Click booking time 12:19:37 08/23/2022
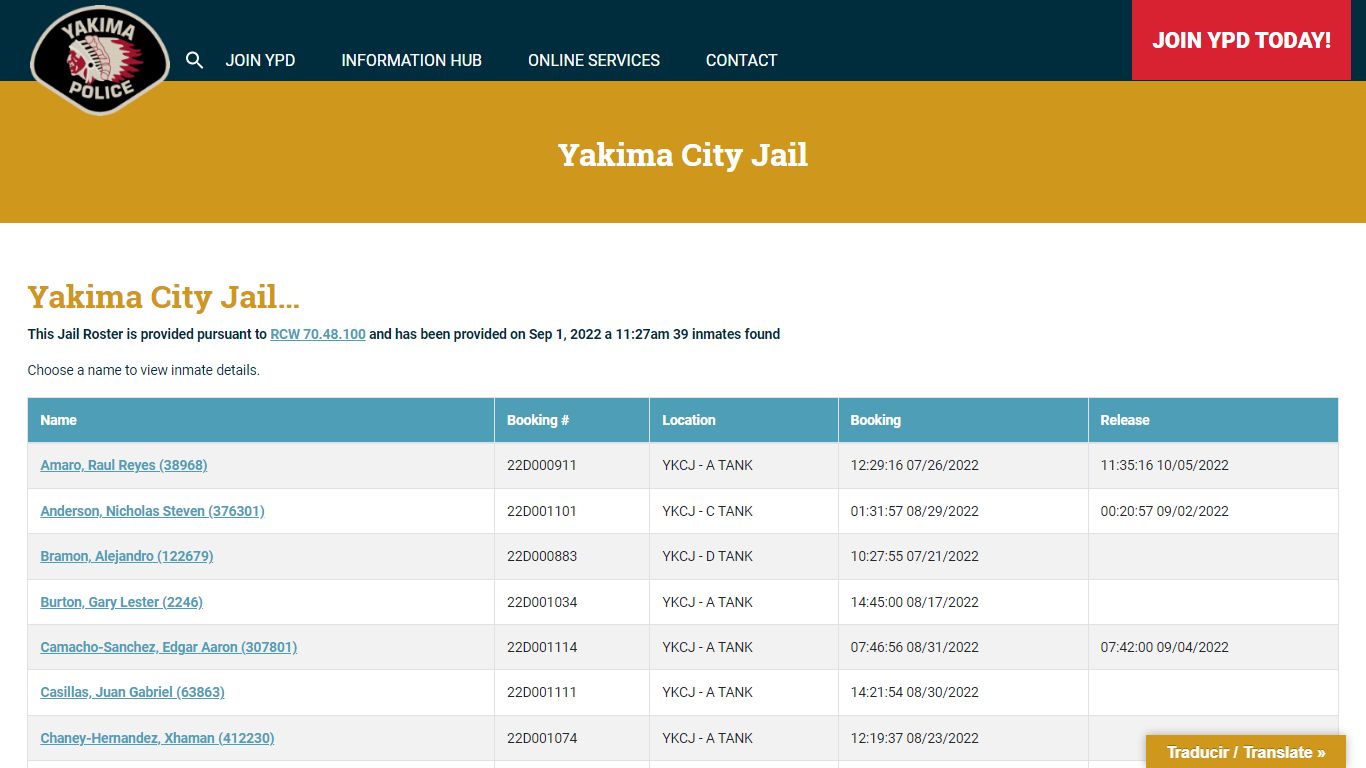The height and width of the screenshot is (768, 1366). point(915,738)
